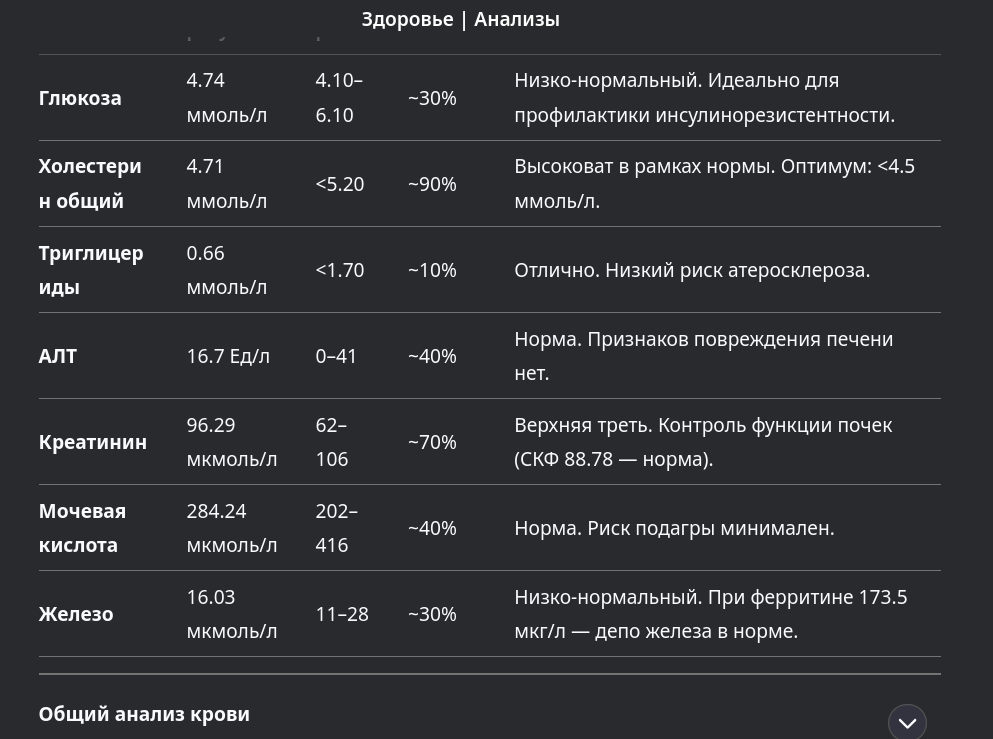The image size is (993, 739).
Task: Select the iron comment mentioning ферритине 173.5
Action: tap(711, 614)
